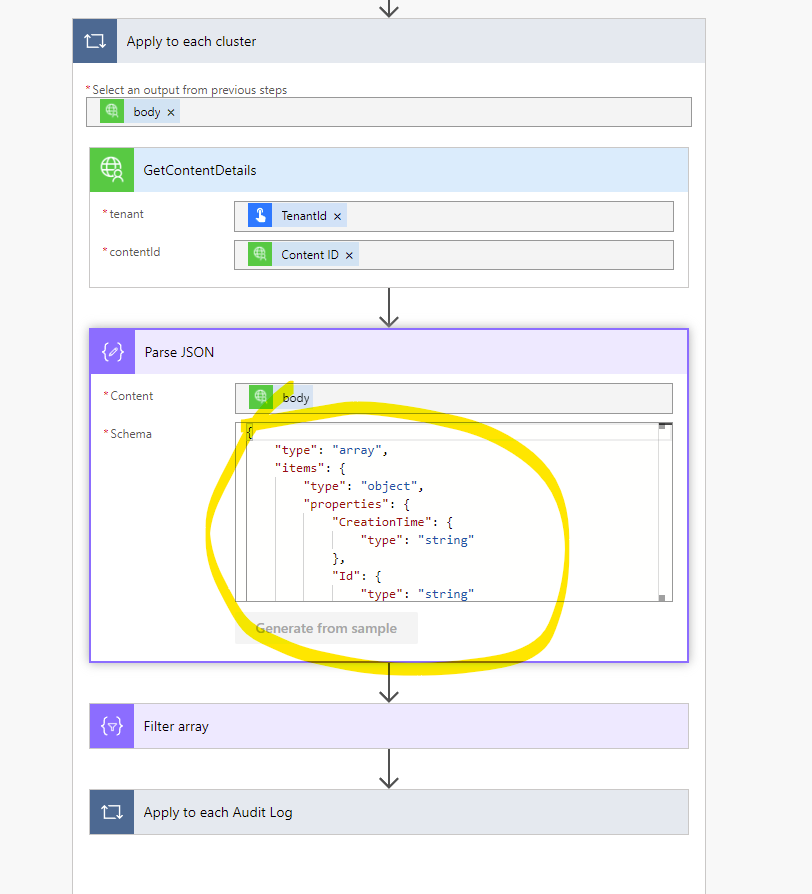Click the Apply to each cluster loop icon
Viewport: 812px width, 894px height.
(x=95, y=41)
